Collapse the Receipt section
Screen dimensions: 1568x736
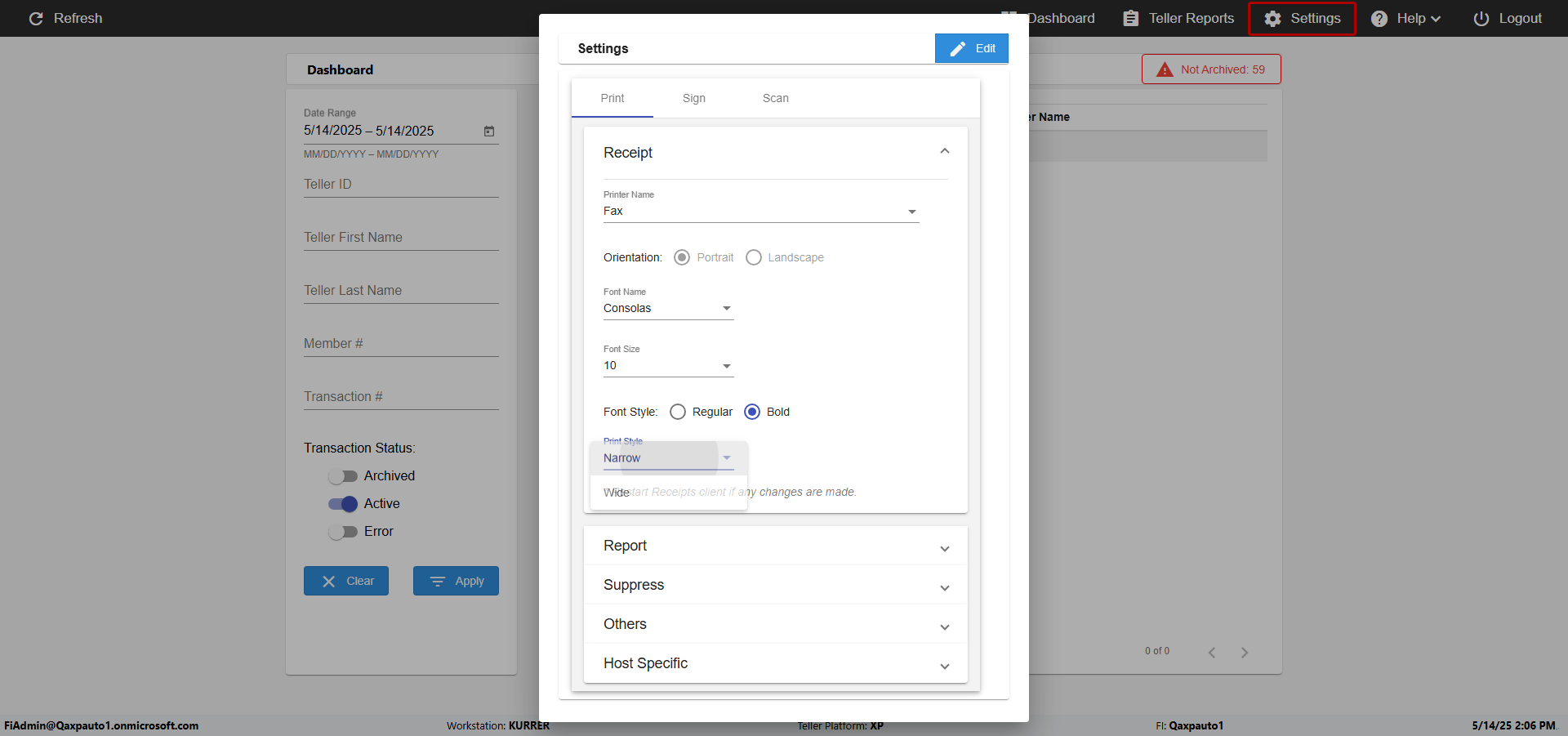(945, 151)
